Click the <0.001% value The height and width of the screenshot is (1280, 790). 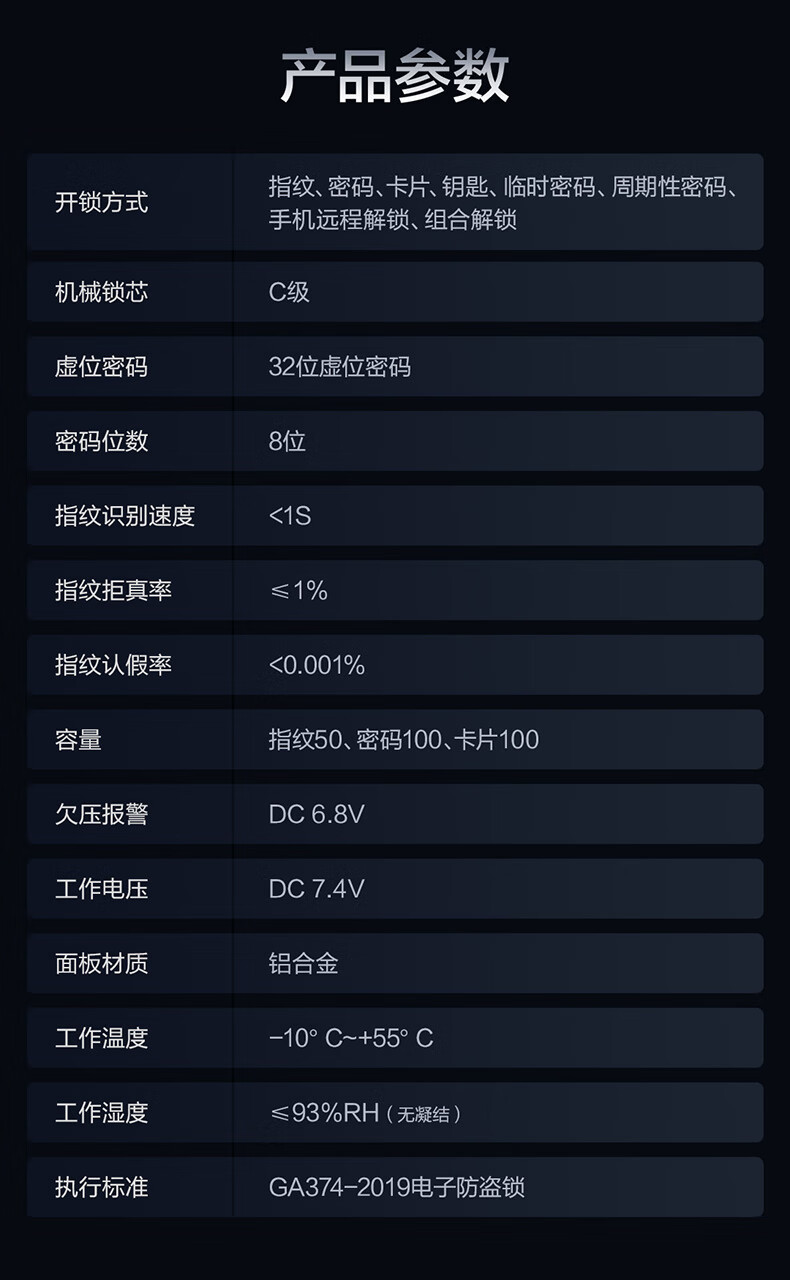click(317, 665)
